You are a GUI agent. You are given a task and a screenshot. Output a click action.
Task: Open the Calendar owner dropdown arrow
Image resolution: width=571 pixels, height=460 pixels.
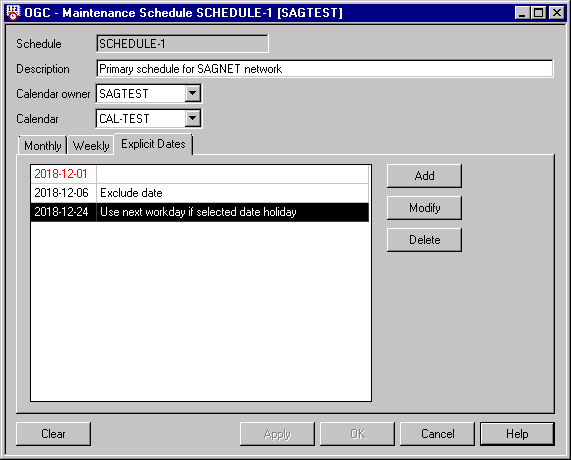point(193,94)
